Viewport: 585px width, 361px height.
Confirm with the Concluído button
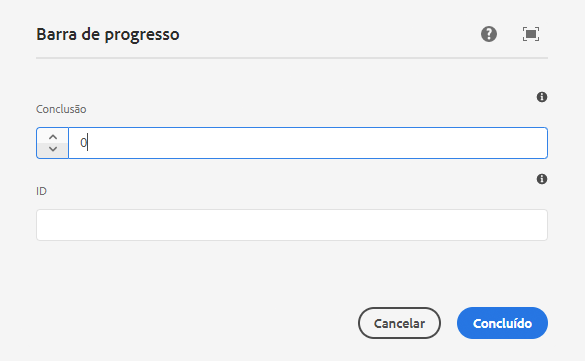[502, 323]
